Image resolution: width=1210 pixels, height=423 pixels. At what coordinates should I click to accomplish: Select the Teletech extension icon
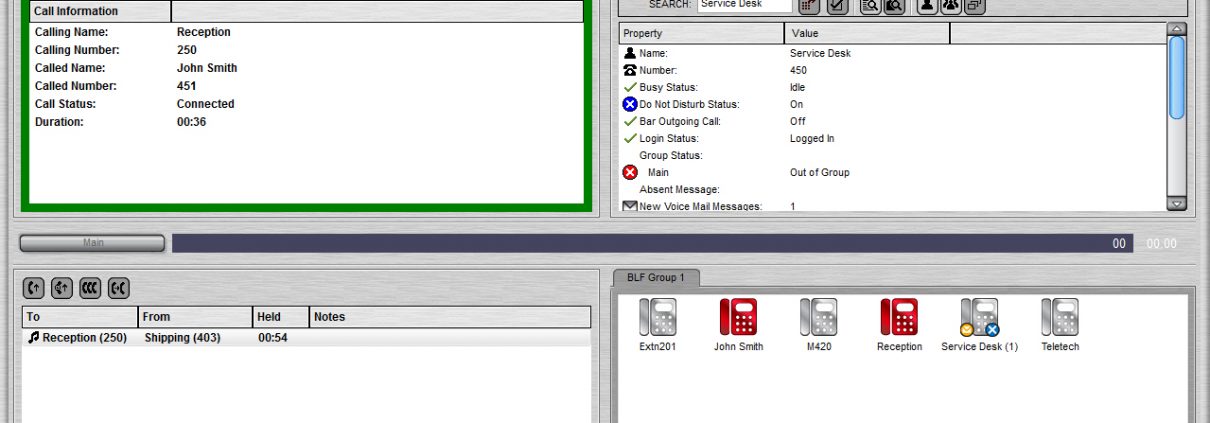click(x=1060, y=318)
